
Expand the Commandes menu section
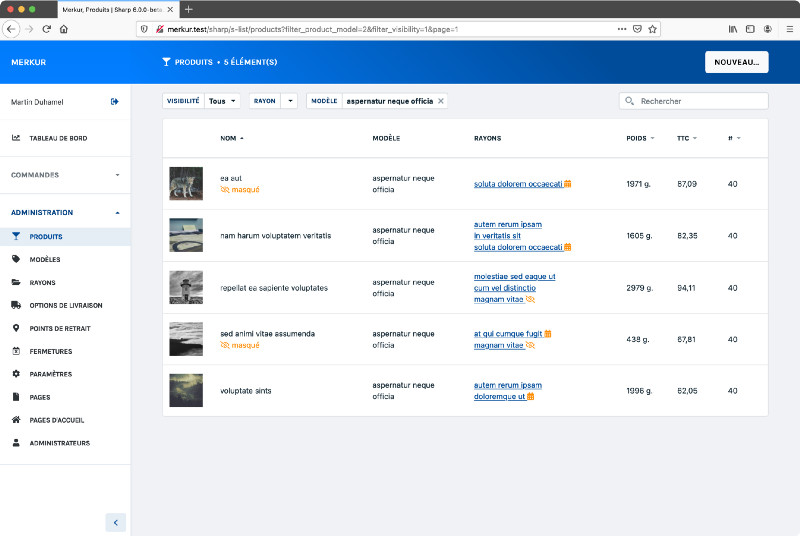pyautogui.click(x=117, y=175)
